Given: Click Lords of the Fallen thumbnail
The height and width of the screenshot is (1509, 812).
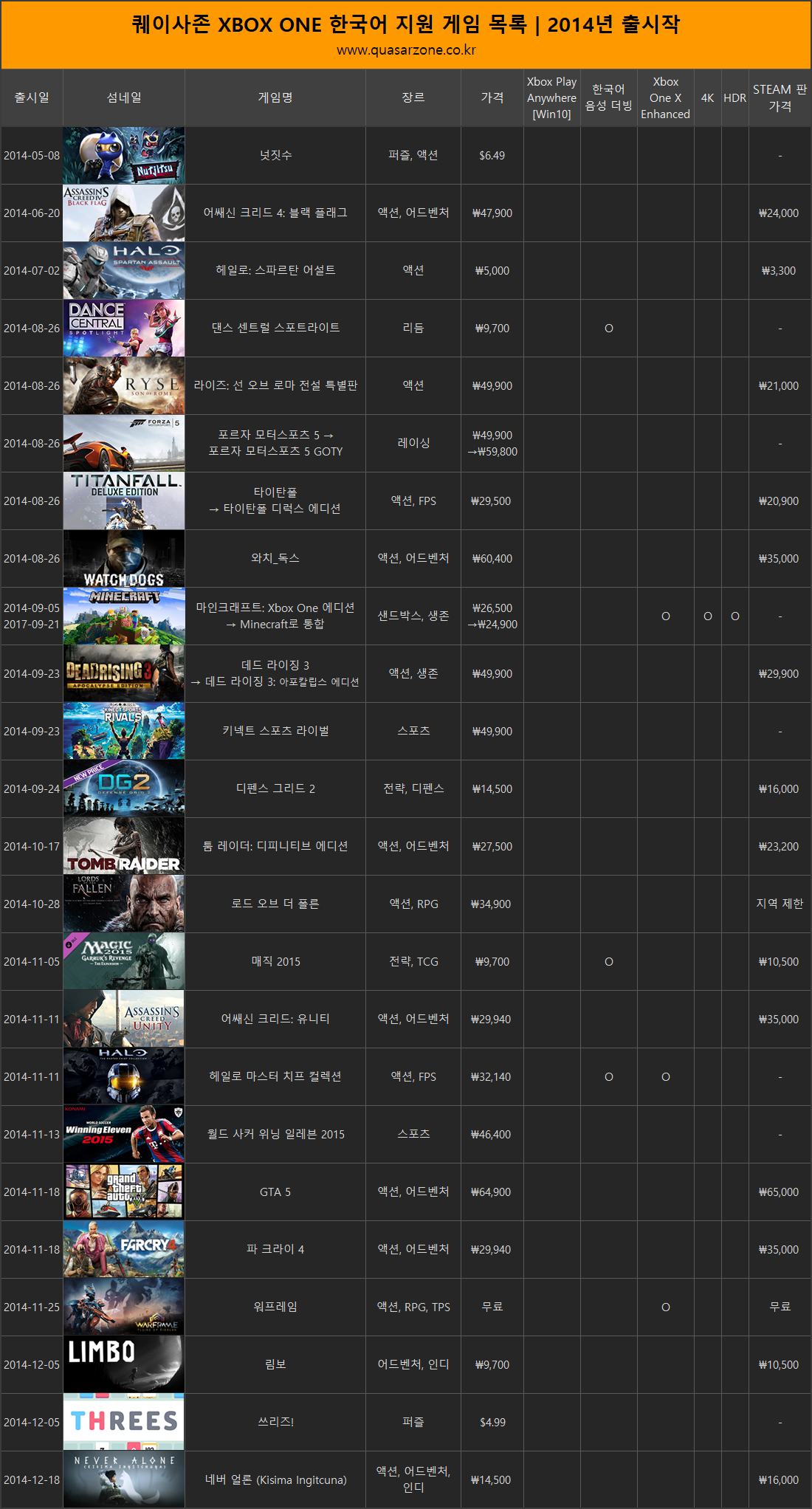Looking at the screenshot, I should click(124, 904).
